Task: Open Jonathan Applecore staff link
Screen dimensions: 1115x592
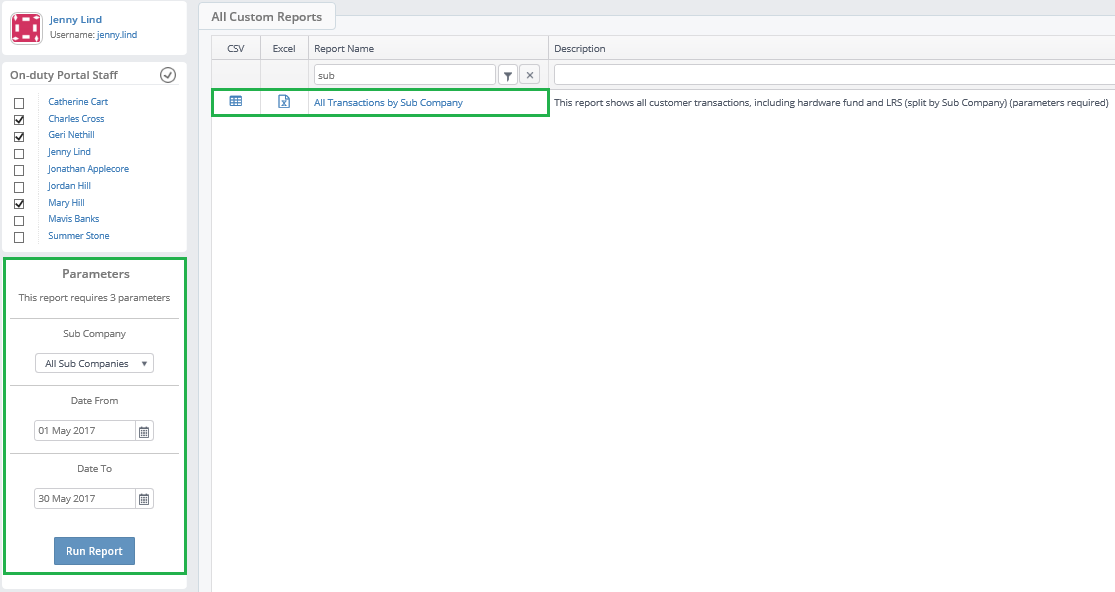Action: click(x=88, y=168)
